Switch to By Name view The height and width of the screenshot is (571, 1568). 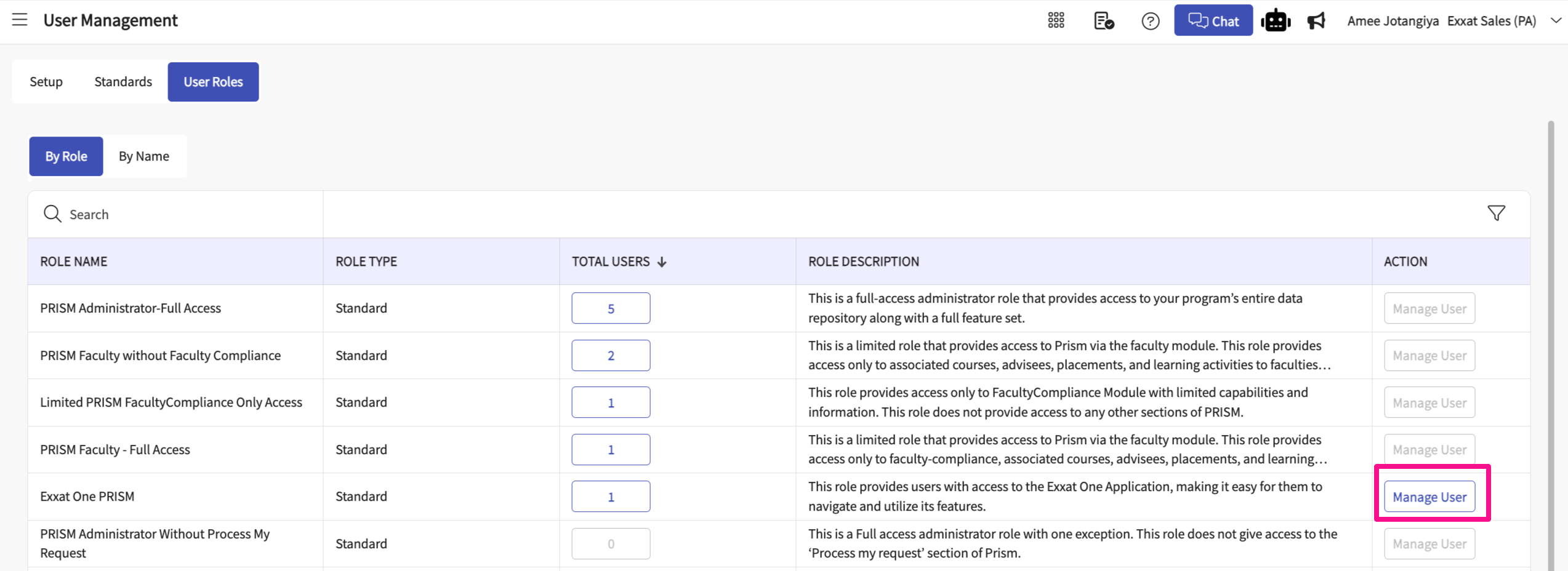pos(144,156)
